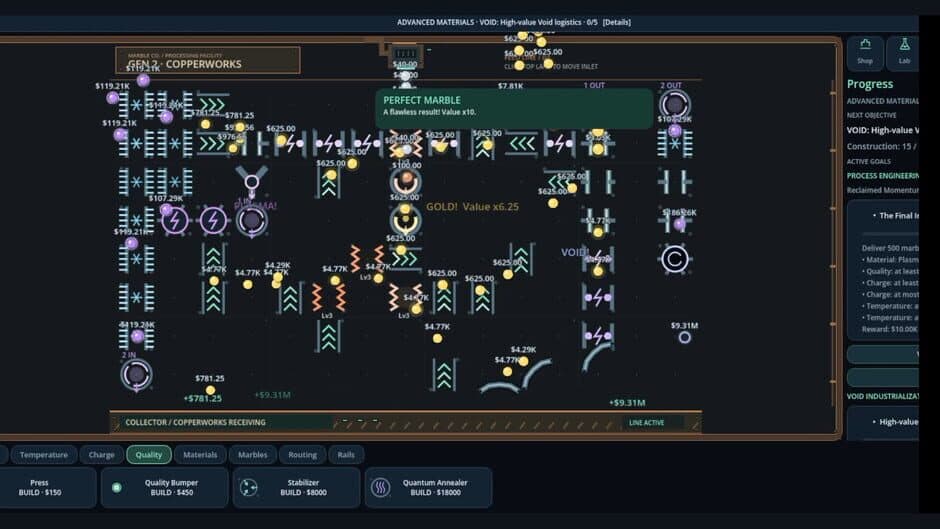
Task: Select the 2 OUT portal machine
Action: click(x=675, y=105)
